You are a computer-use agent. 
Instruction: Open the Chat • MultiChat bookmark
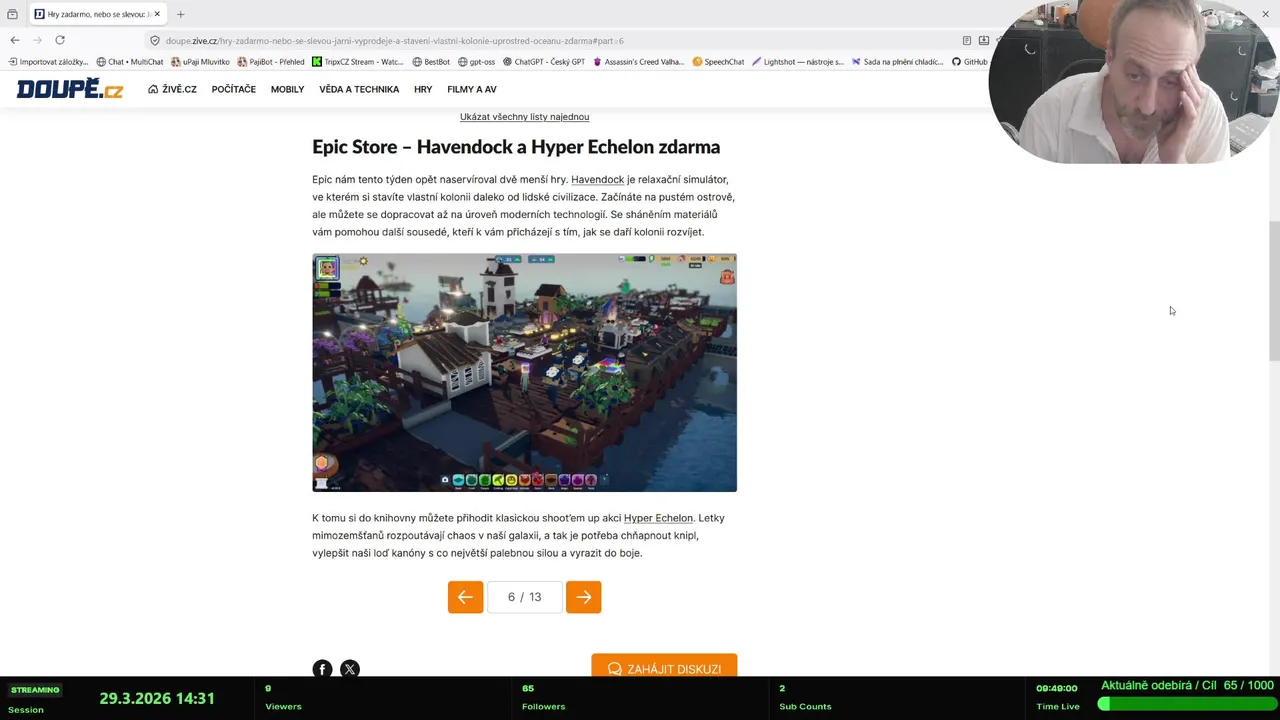click(x=130, y=62)
